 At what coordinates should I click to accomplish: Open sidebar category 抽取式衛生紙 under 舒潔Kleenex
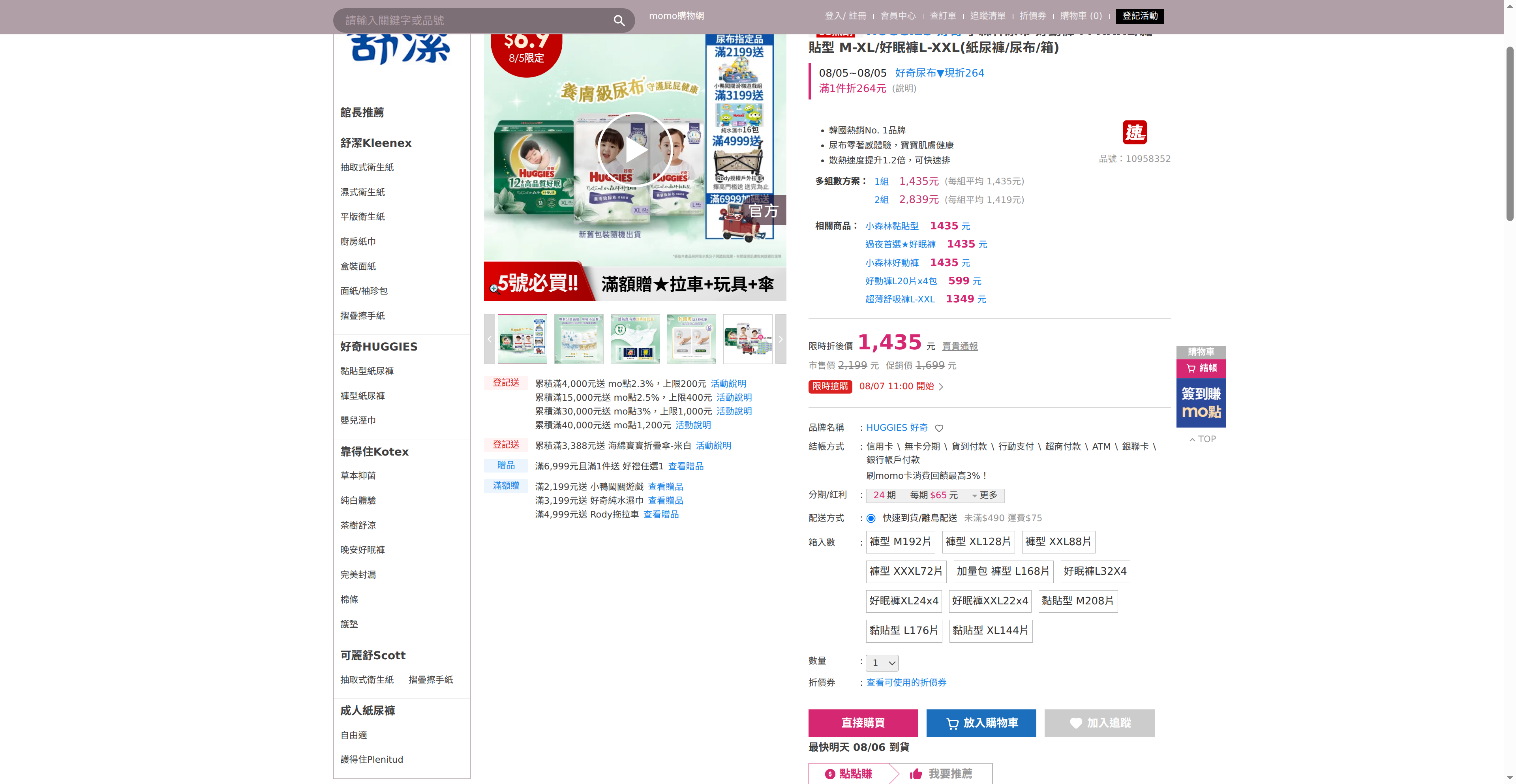click(x=367, y=168)
